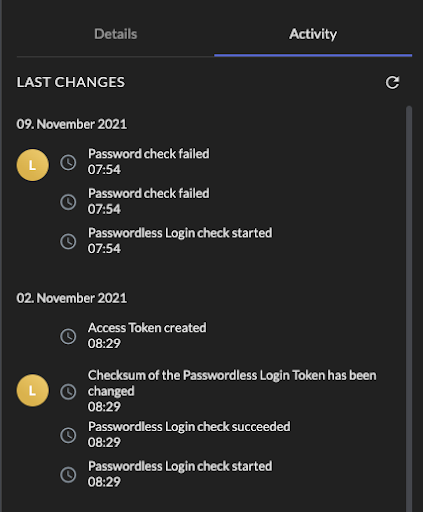
Task: Click the LAST CHANGES heading
Action: click(x=71, y=82)
